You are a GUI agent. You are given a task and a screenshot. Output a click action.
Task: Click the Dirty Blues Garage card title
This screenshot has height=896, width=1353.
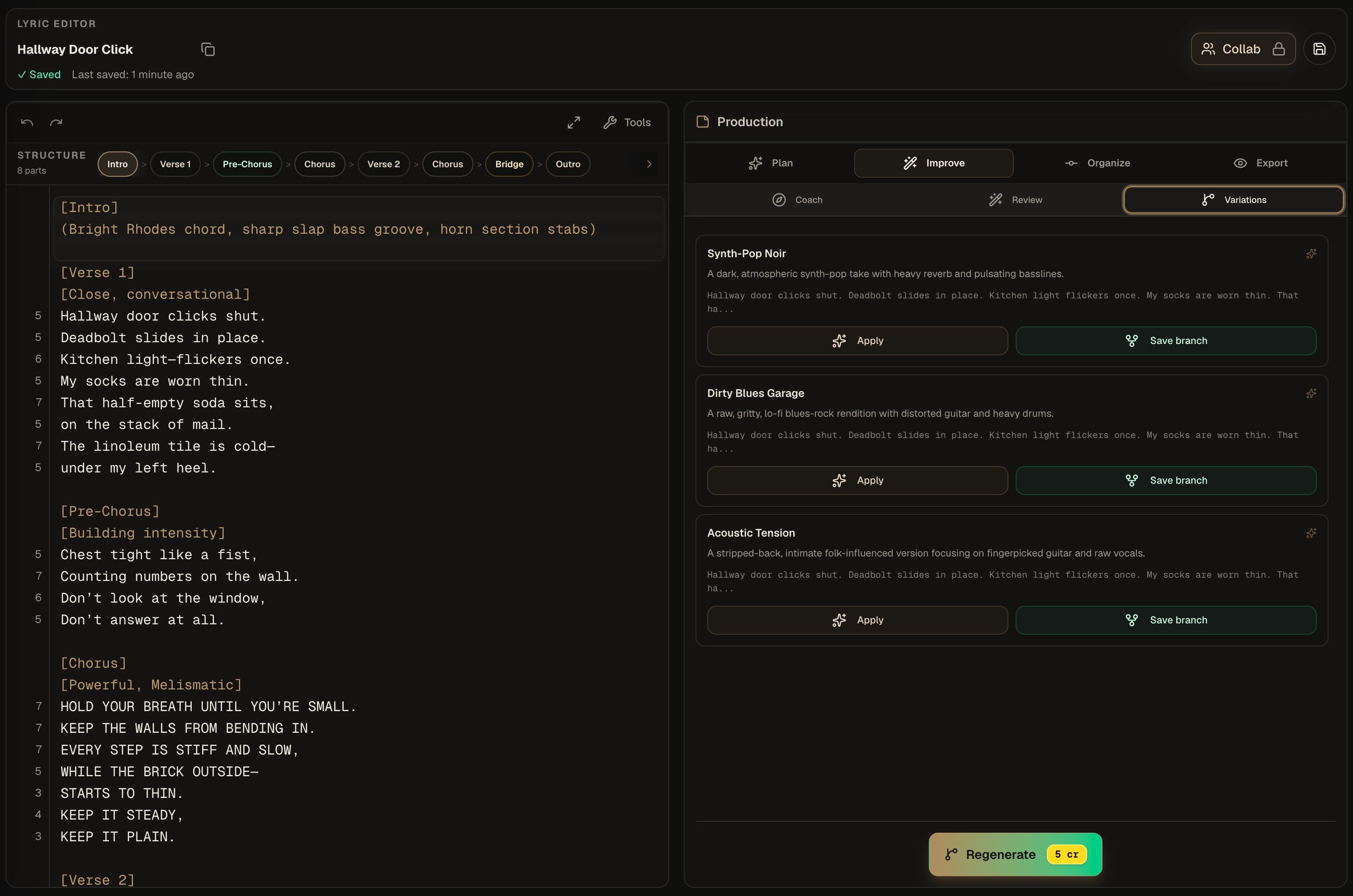pos(755,394)
